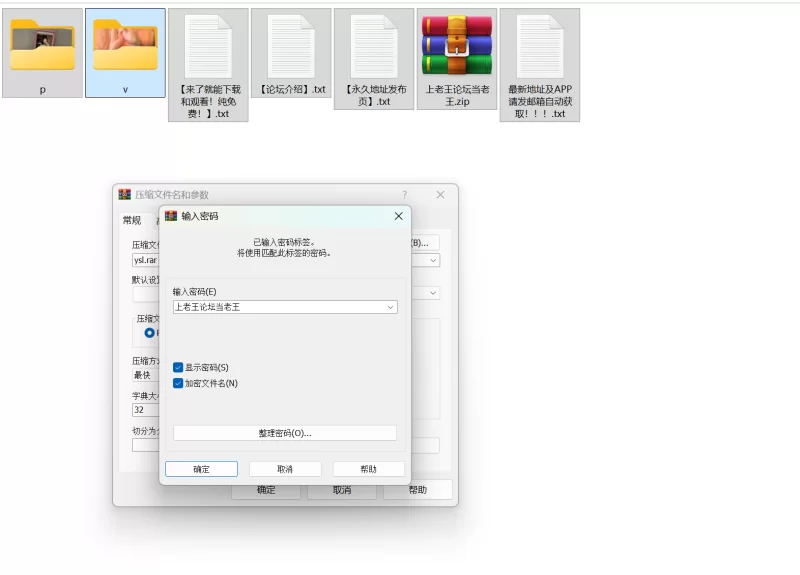Click WinRAR icon in 输入密码 title bar
The image size is (800, 575).
[x=171, y=216]
